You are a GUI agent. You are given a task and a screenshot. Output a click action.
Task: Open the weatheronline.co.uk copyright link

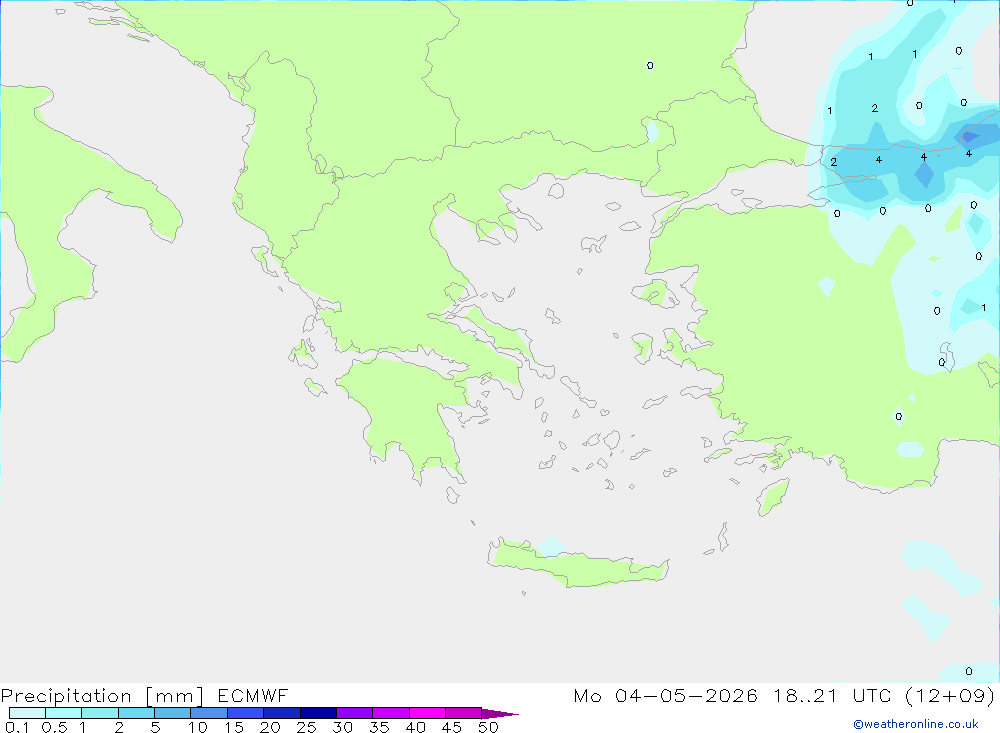click(916, 724)
